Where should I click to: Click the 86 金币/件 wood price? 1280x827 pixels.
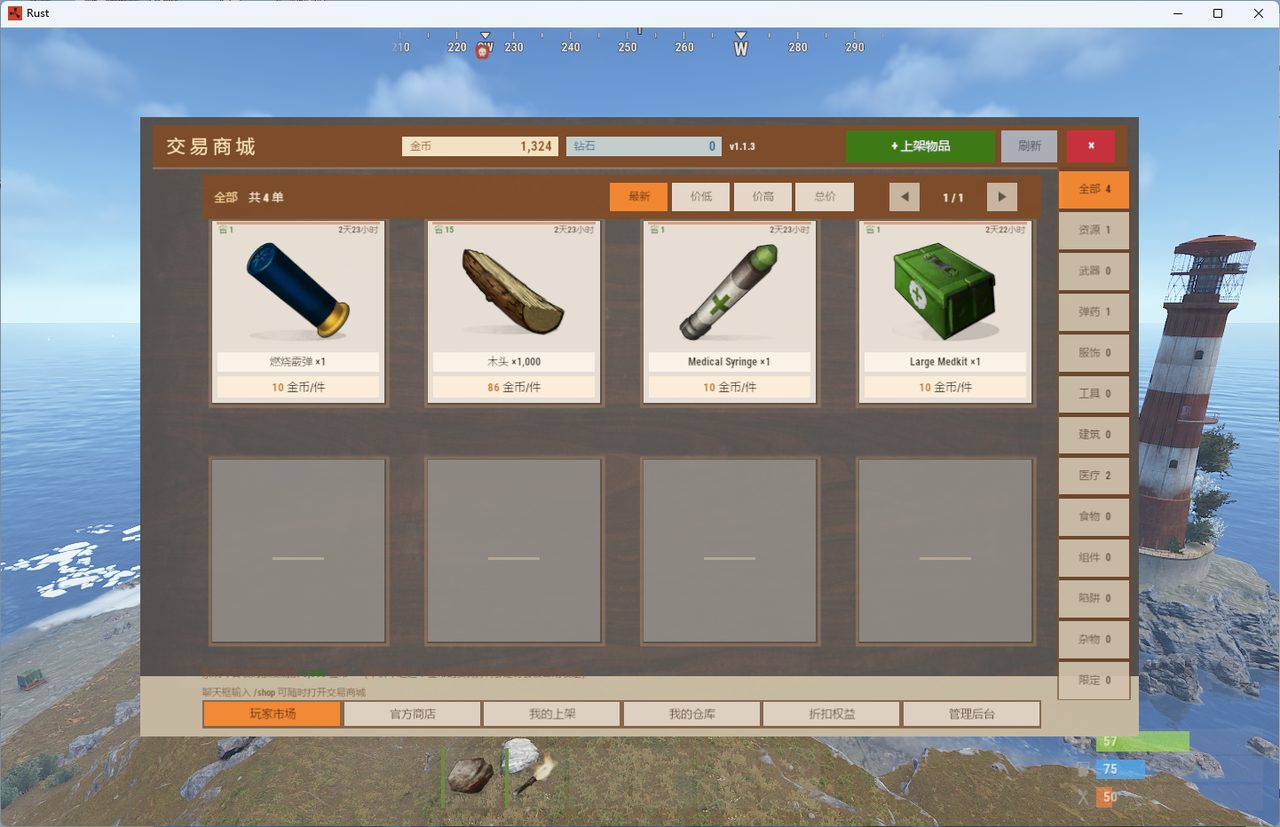point(513,387)
